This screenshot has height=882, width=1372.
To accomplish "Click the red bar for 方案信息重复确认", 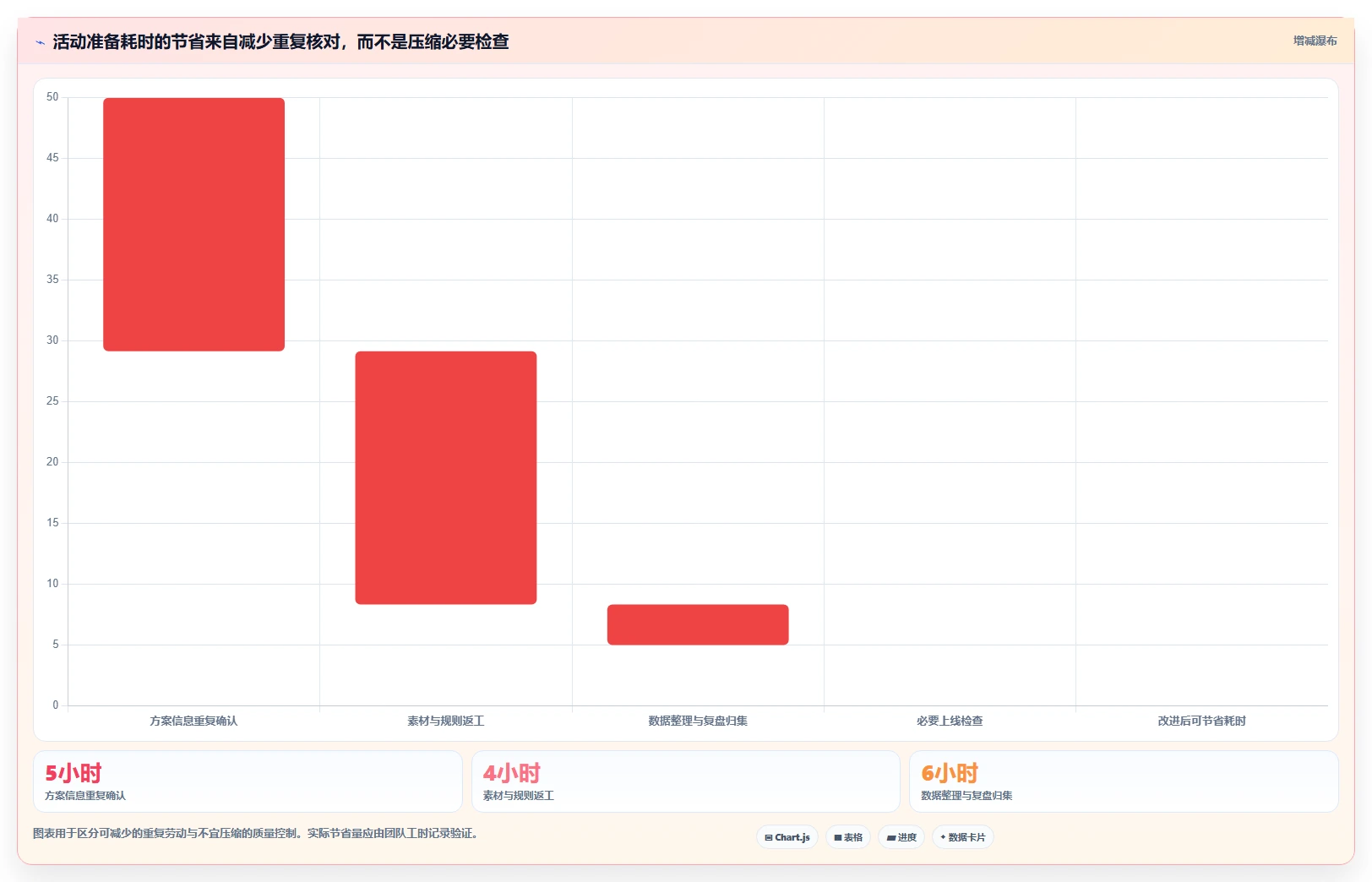I will pos(193,224).
